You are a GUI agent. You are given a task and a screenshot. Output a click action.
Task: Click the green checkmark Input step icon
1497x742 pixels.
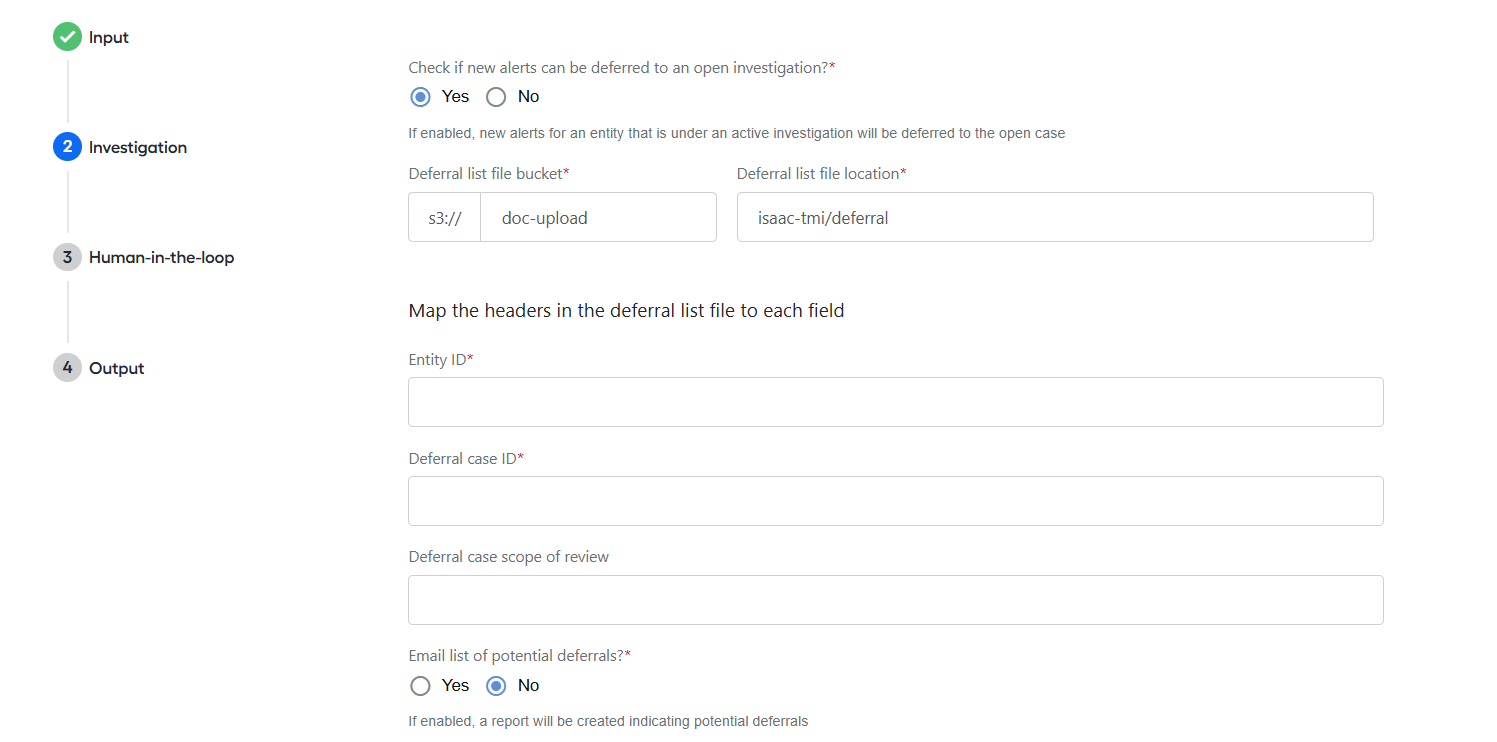[67, 37]
